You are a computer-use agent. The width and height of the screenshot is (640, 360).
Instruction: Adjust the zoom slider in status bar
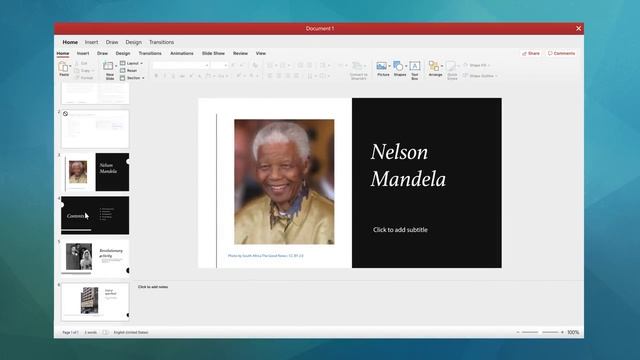pos(540,332)
